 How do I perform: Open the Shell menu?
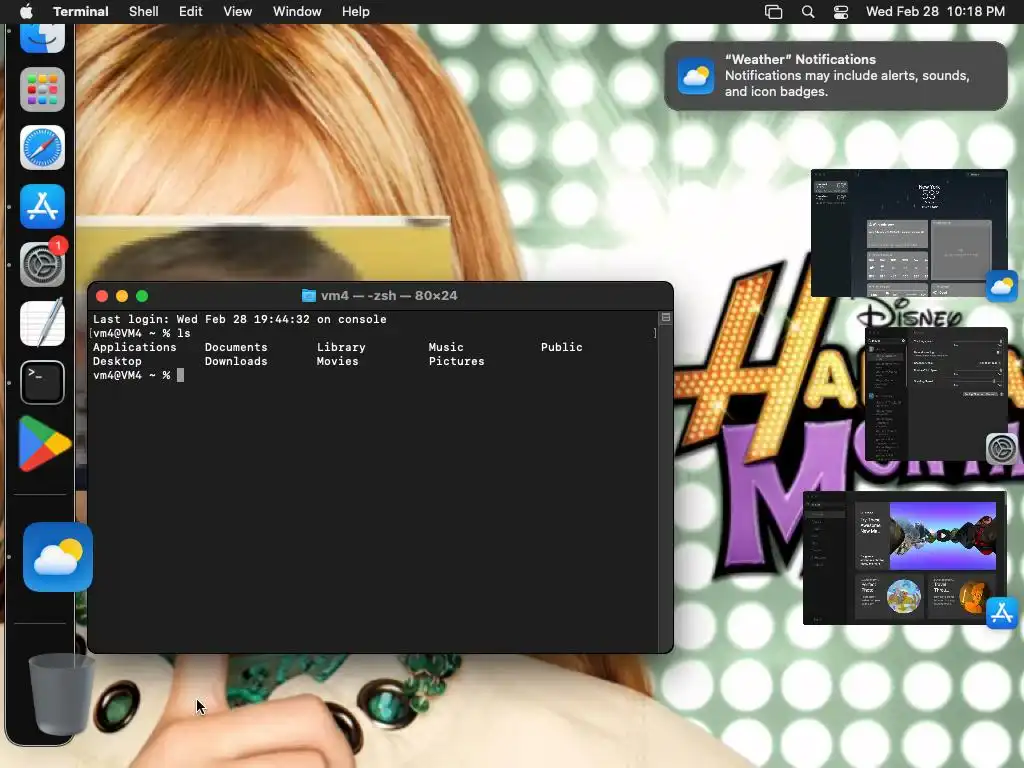(x=144, y=12)
